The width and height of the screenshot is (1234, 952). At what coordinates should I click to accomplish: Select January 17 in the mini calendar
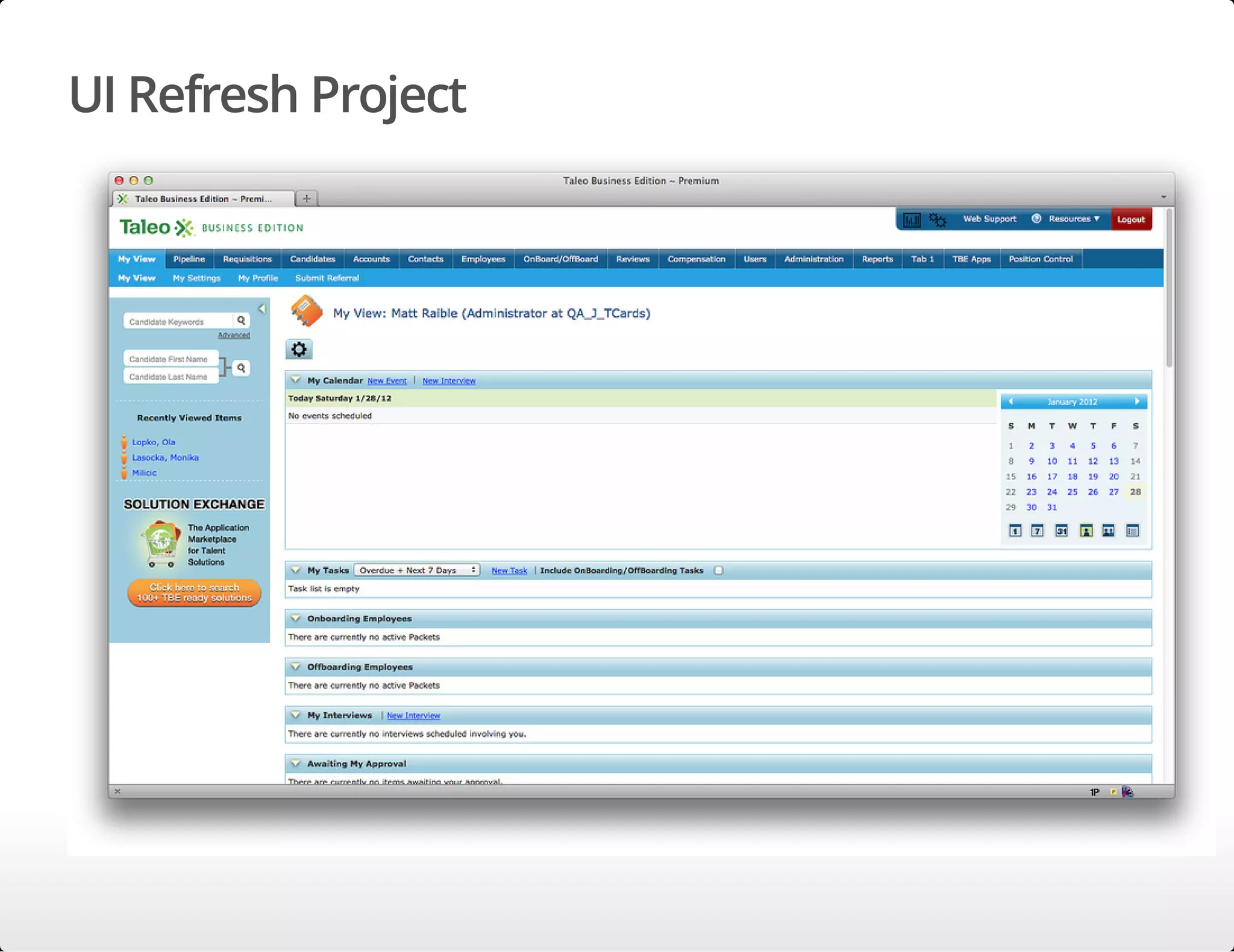[1052, 477]
